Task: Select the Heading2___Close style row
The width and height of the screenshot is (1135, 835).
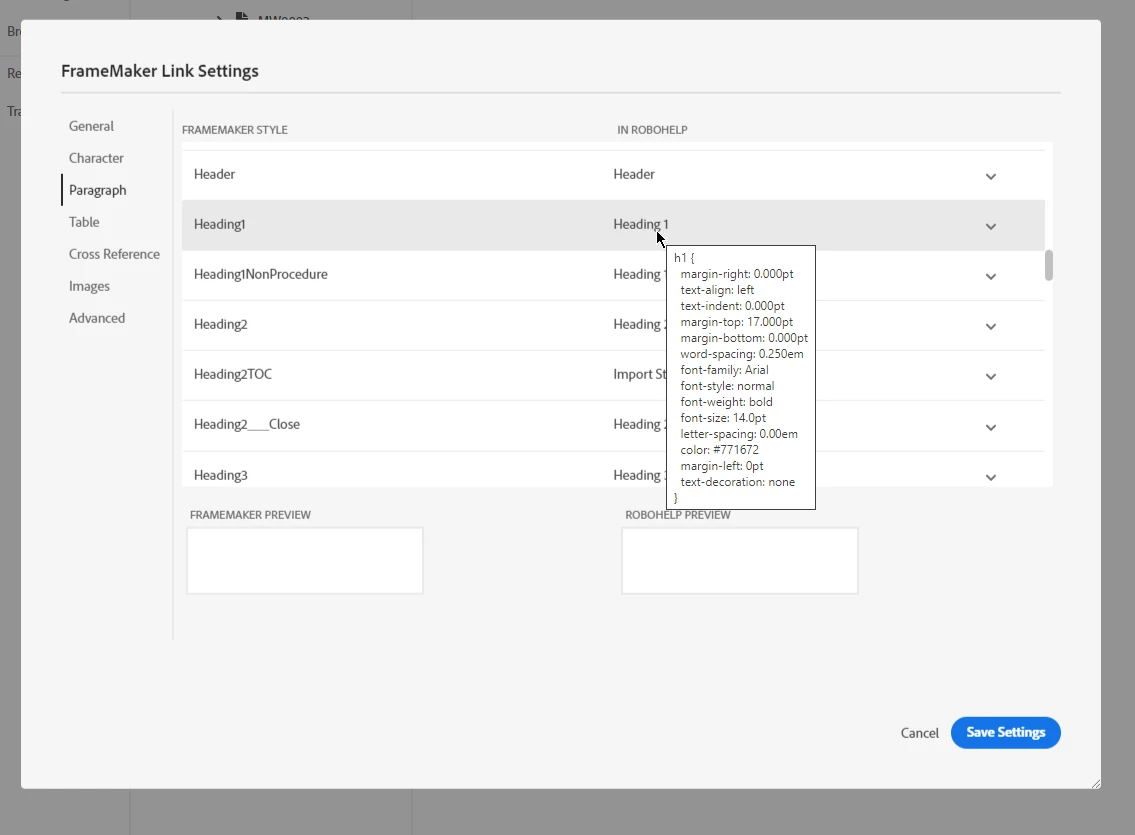Action: (x=613, y=425)
